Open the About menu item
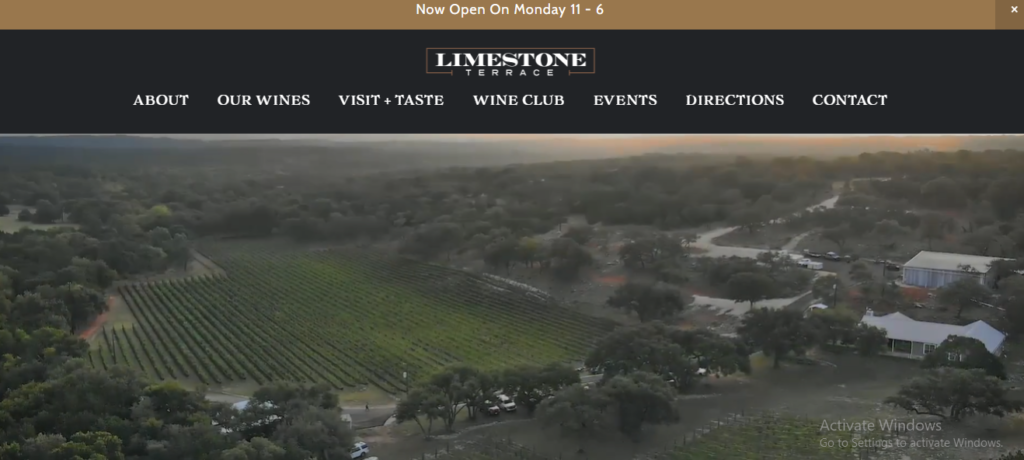Viewport: 1024px width, 460px height. [x=161, y=101]
